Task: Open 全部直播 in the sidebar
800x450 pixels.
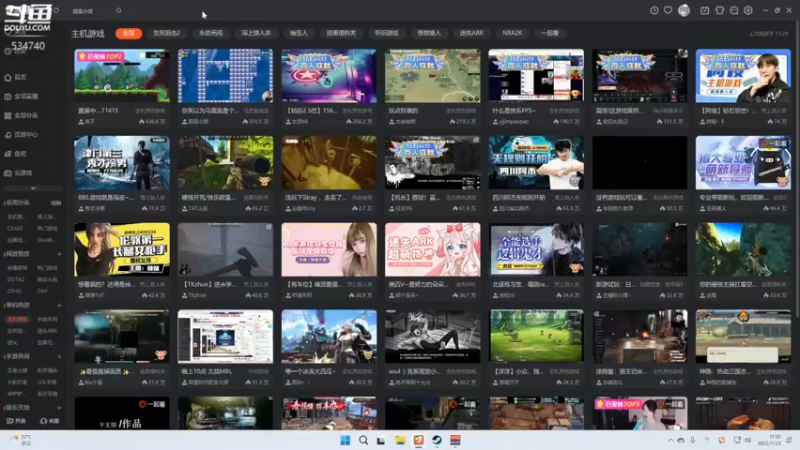Action: click(x=21, y=96)
